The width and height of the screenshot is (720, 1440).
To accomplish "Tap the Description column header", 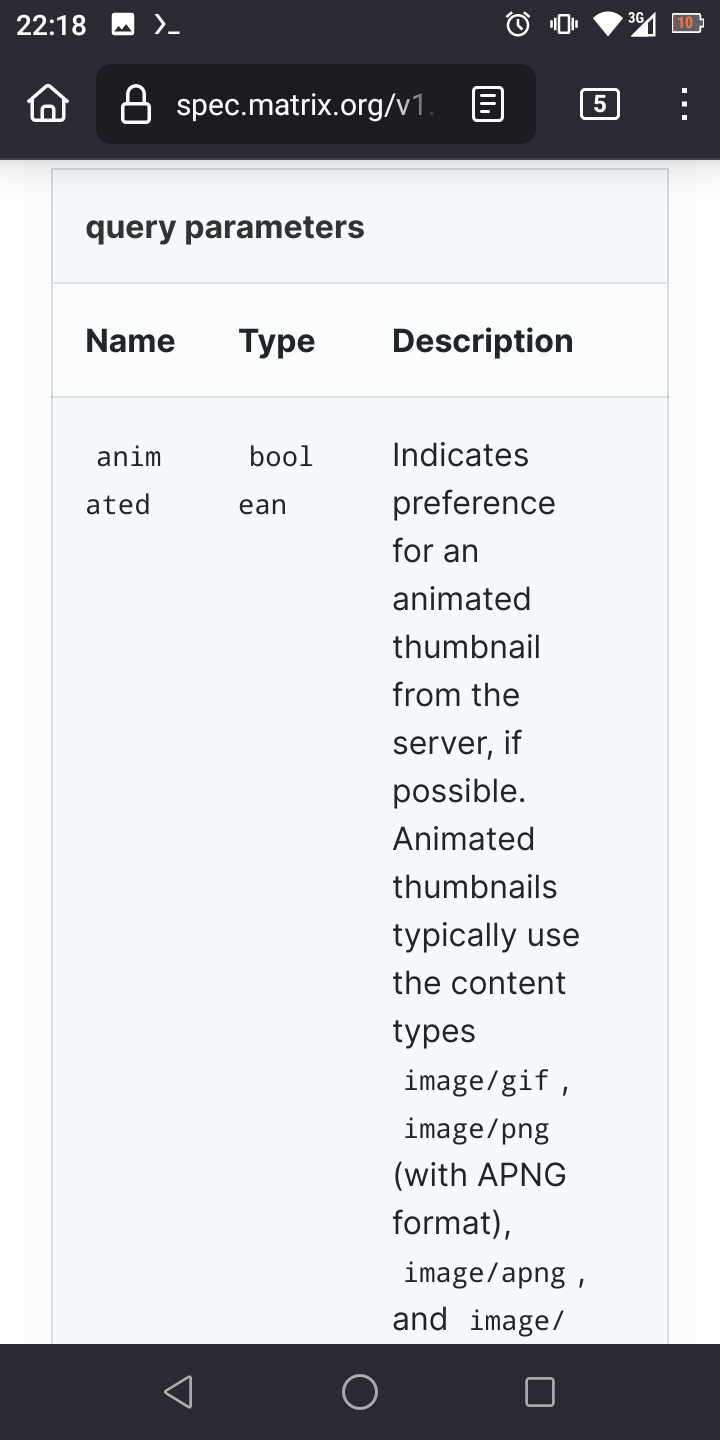I will coord(482,341).
